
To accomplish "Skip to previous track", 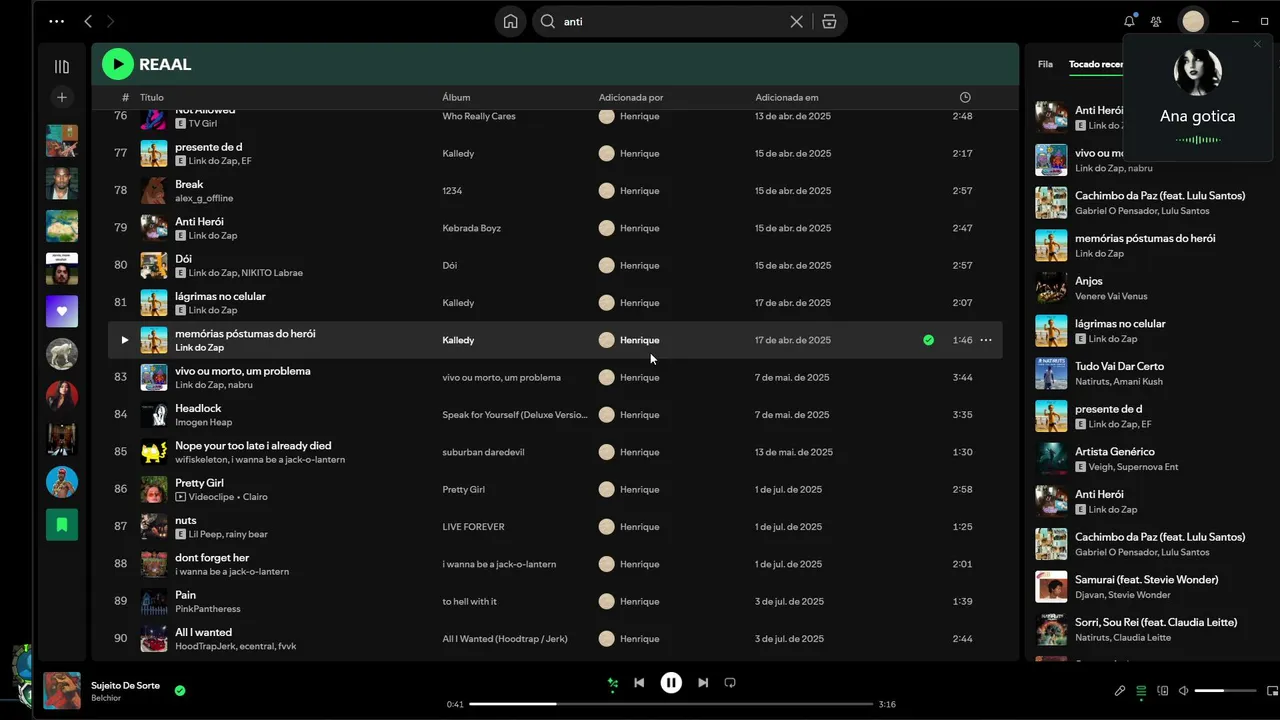I will click(639, 683).
